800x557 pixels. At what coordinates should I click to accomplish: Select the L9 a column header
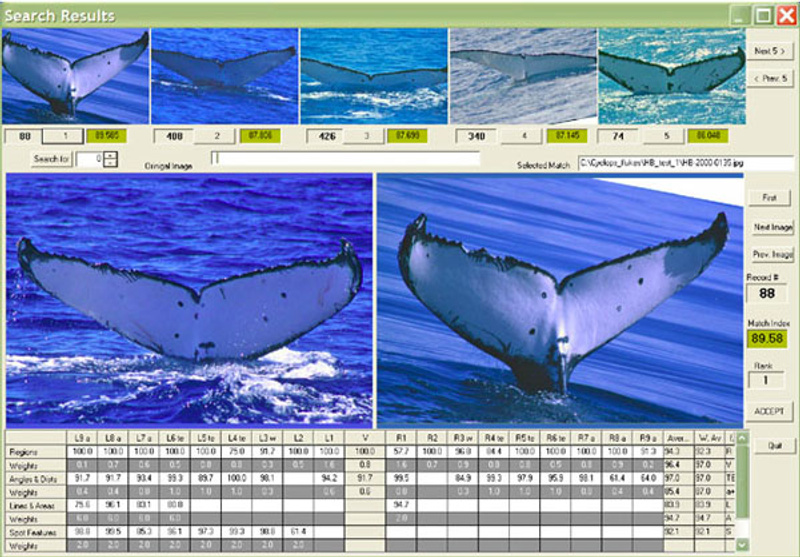point(82,438)
